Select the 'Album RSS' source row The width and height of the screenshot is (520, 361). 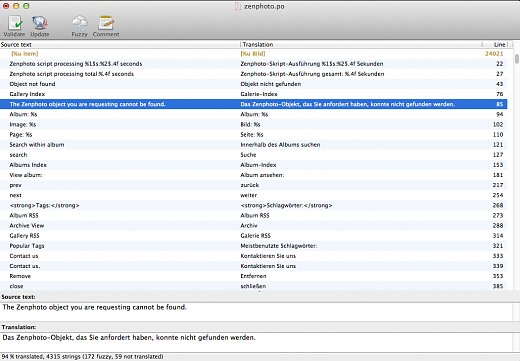(254, 215)
